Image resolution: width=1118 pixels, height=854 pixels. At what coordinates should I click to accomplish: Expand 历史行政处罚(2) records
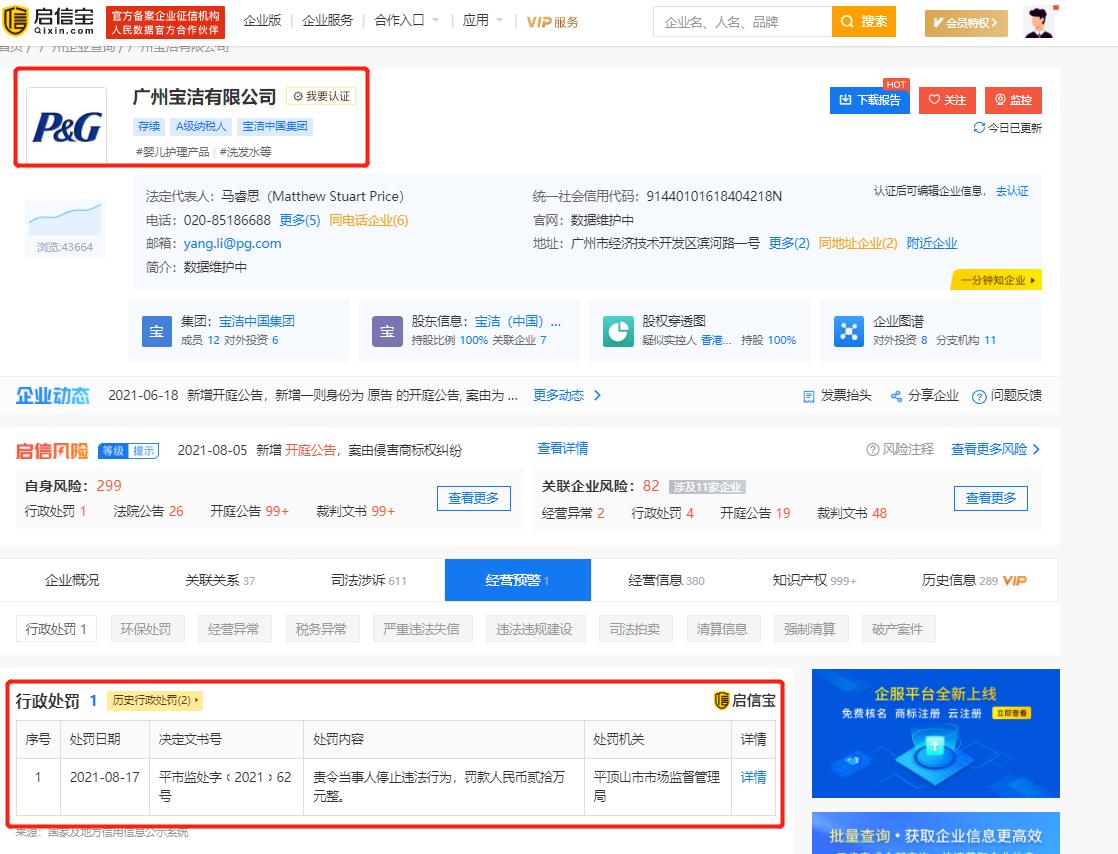155,700
